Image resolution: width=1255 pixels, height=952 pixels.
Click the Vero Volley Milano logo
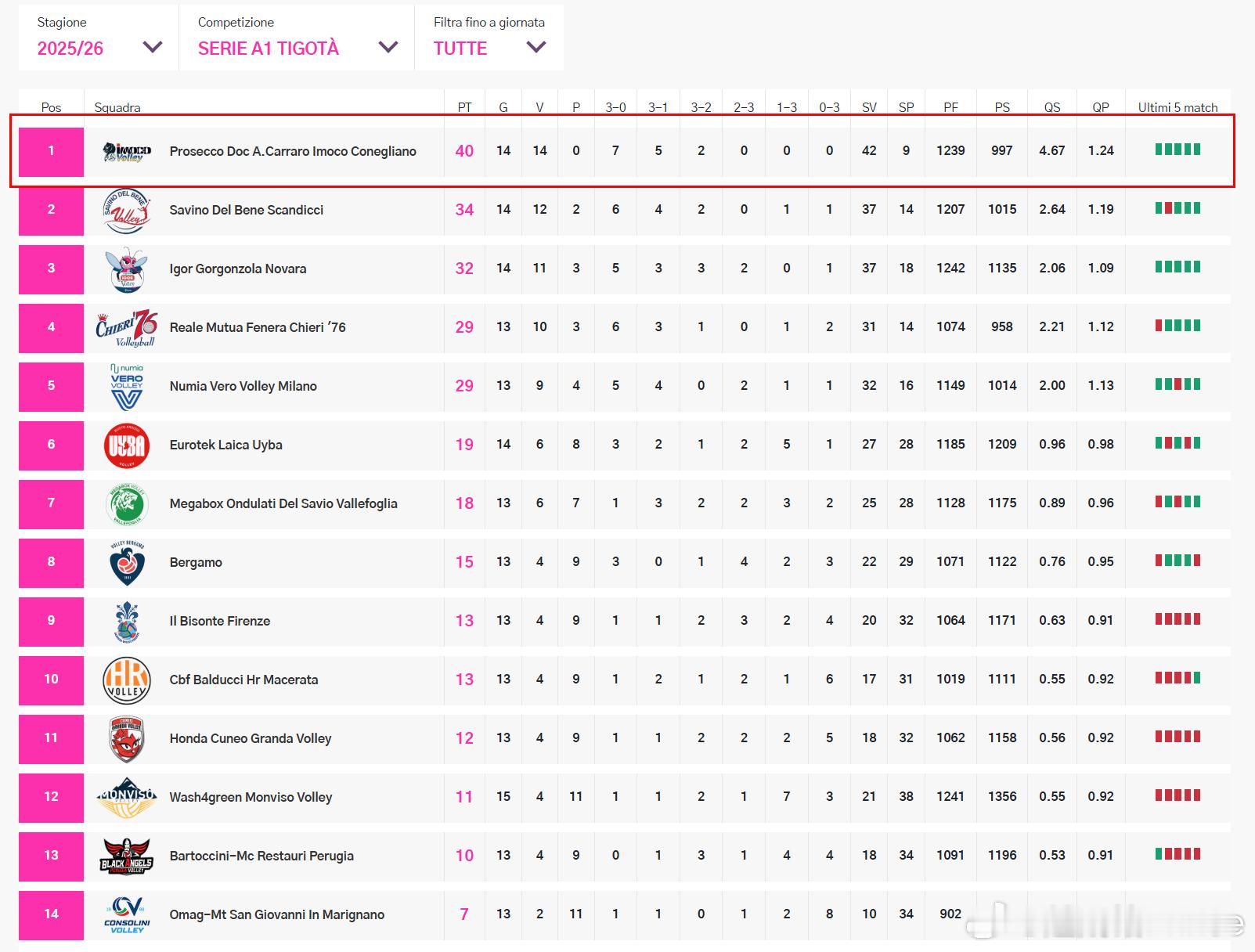(x=127, y=386)
